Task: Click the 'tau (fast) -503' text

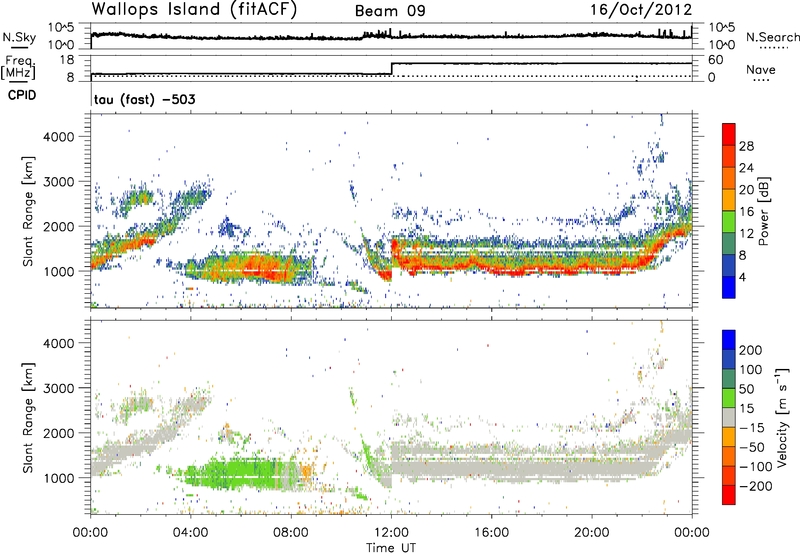Action: [144, 99]
